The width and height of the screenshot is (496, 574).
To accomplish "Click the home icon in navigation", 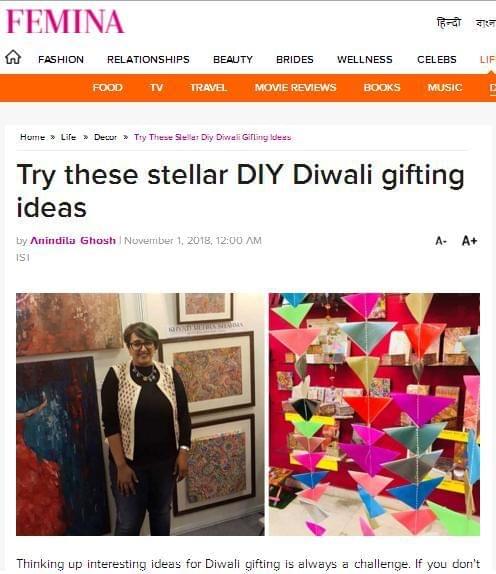I will pyautogui.click(x=13, y=57).
